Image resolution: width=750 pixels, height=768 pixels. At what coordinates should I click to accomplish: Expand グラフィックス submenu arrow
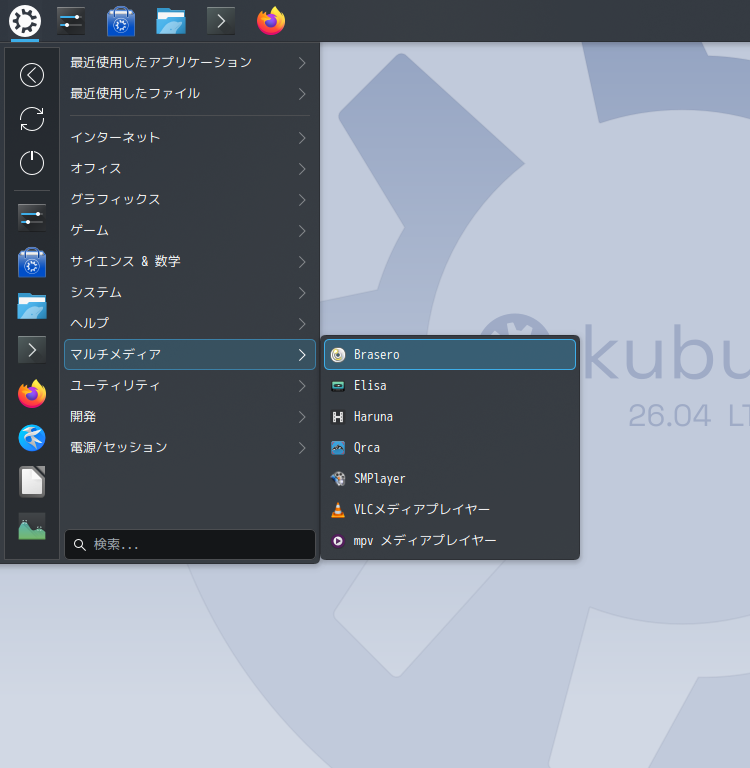coord(302,200)
